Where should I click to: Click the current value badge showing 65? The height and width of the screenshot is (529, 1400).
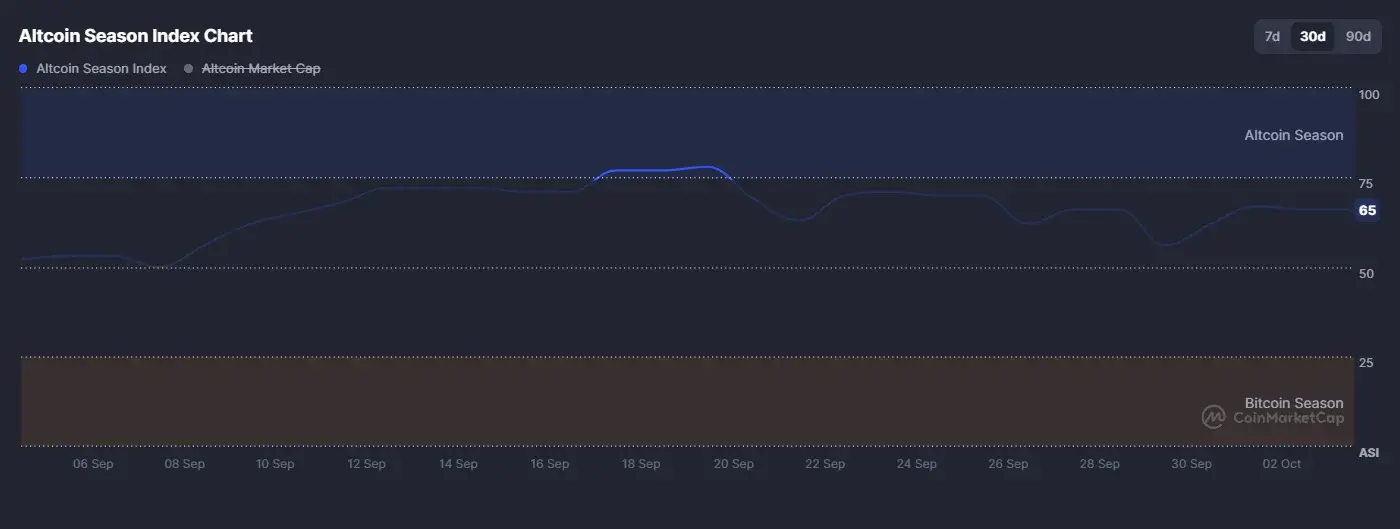click(1367, 210)
